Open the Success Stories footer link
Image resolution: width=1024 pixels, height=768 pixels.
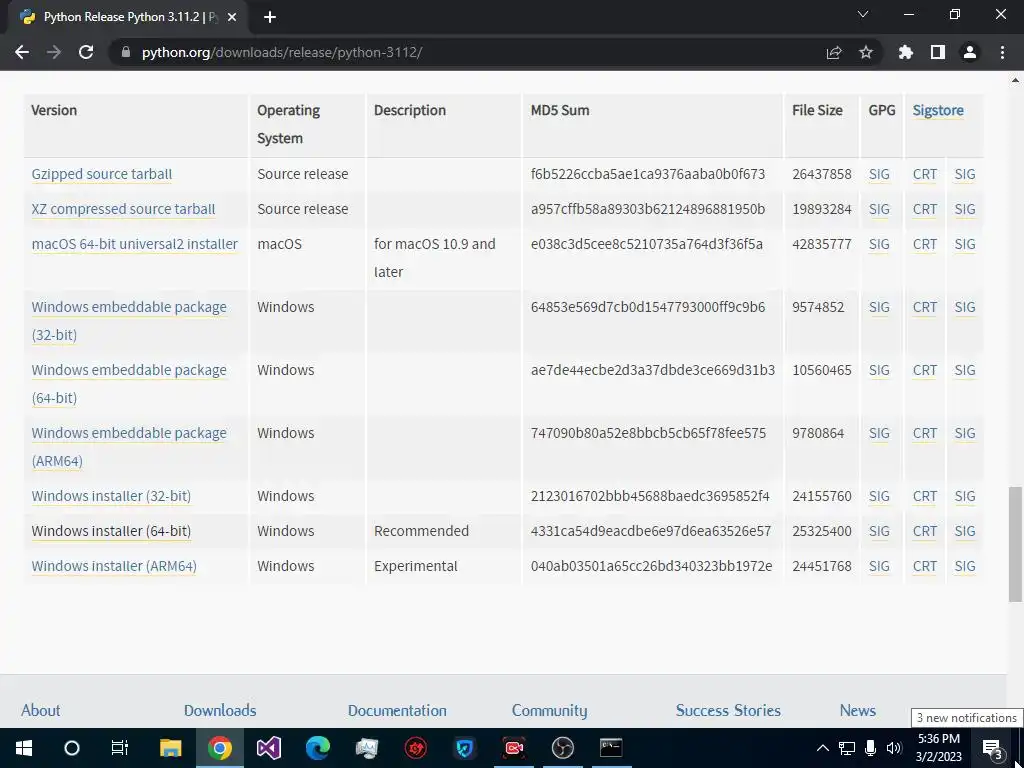tap(728, 711)
